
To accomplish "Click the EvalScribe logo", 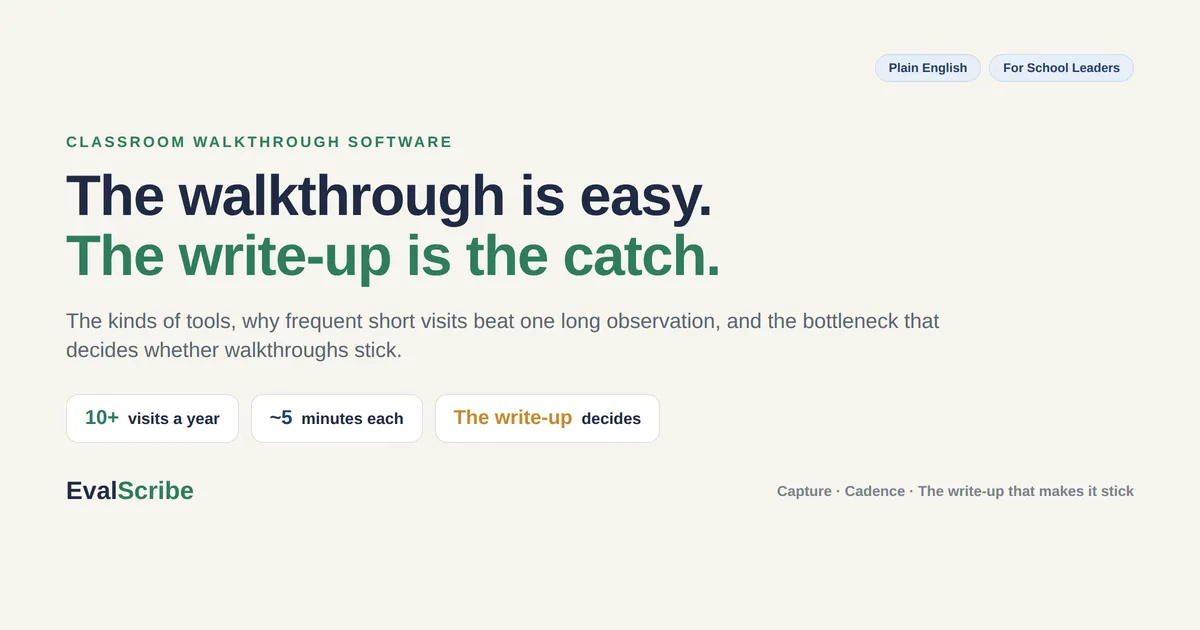I will (130, 491).
